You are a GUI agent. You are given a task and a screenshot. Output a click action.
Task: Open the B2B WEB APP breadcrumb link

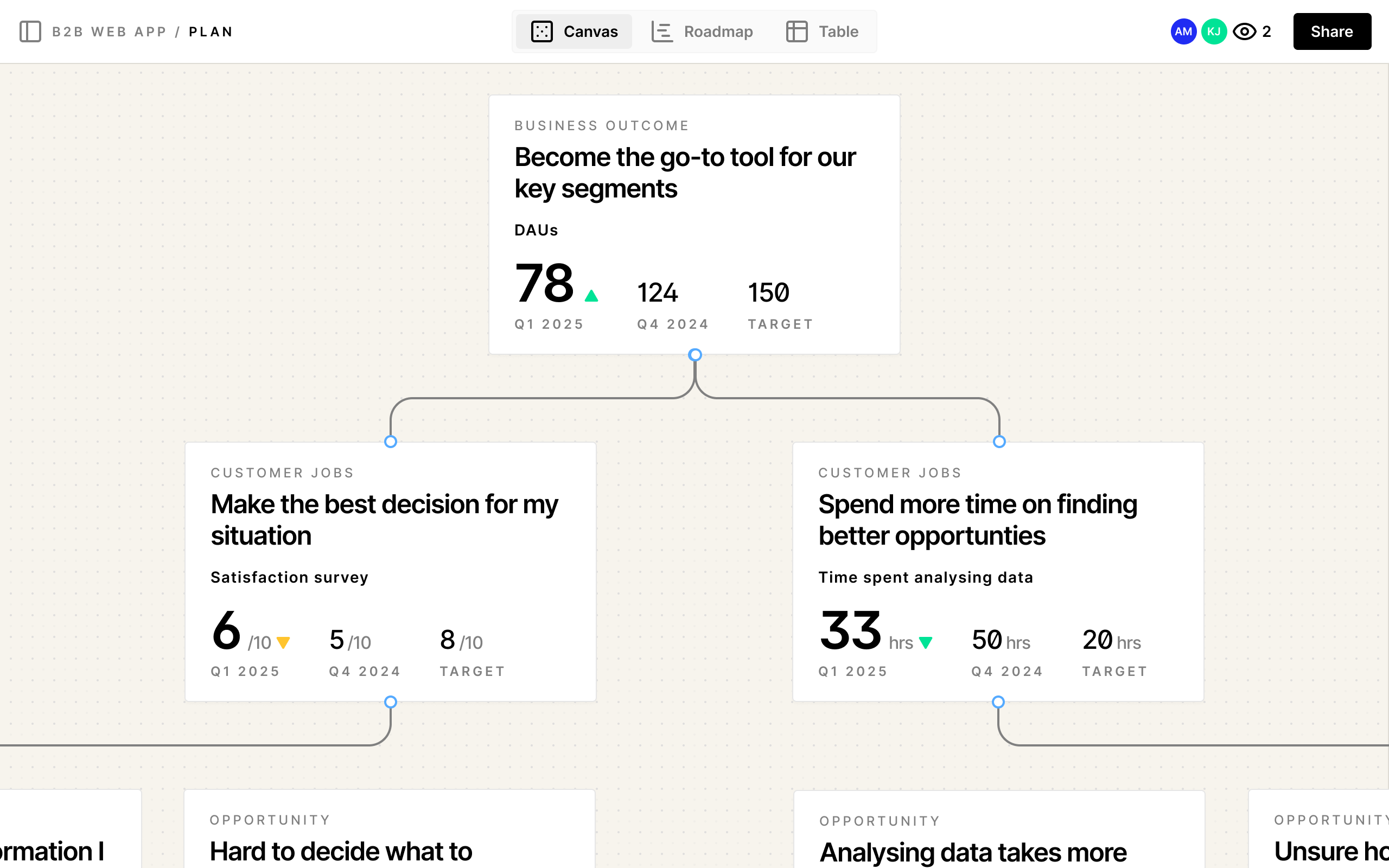pos(109,31)
